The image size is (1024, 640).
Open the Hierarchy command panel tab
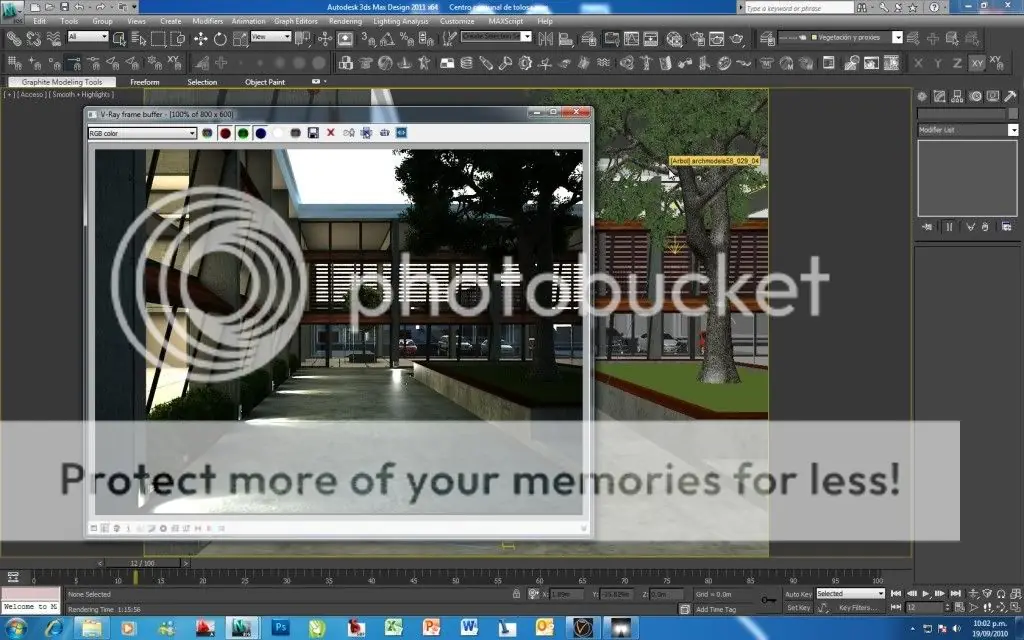tap(958, 97)
